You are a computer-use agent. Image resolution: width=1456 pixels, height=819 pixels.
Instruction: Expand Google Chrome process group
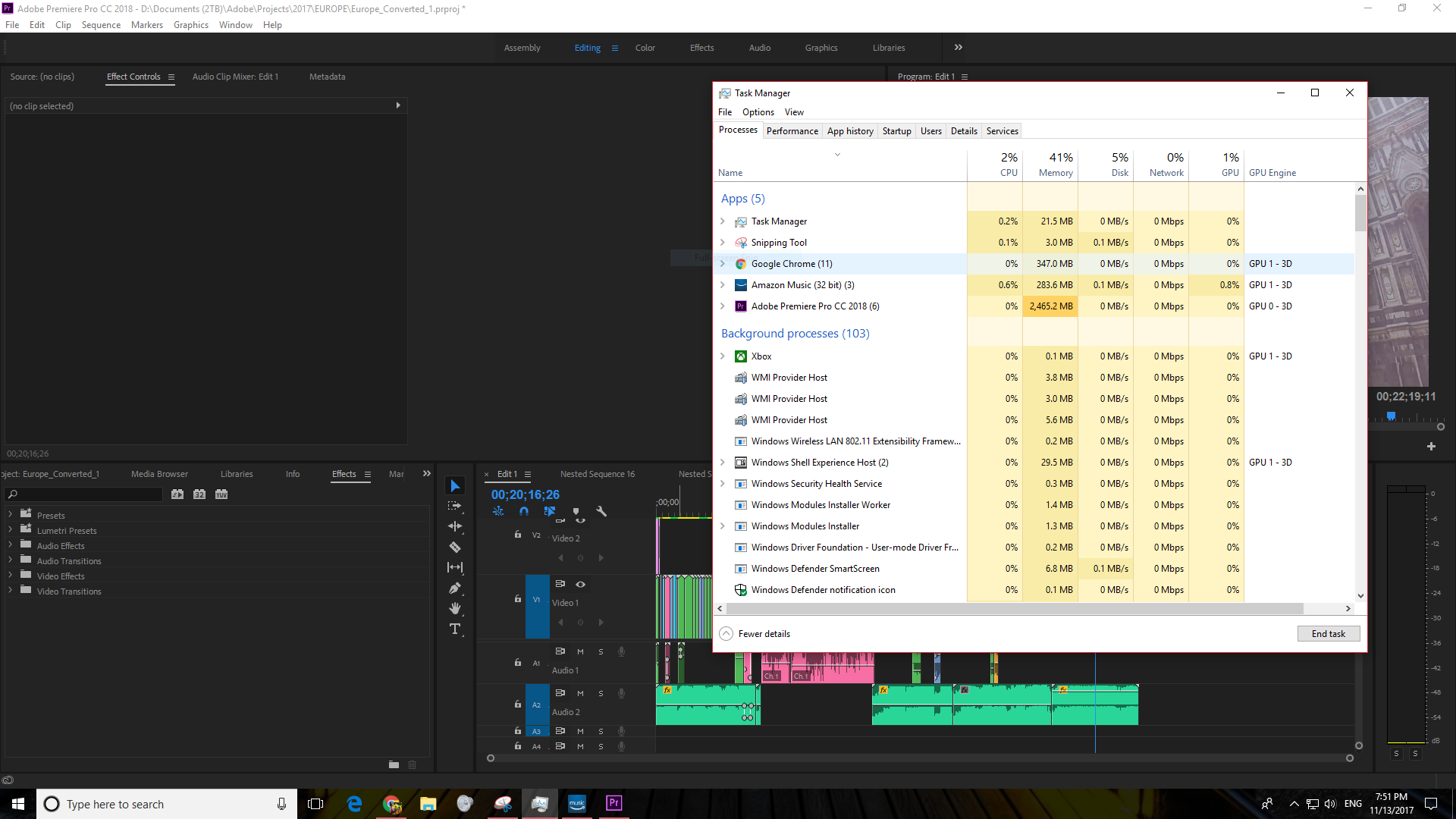tap(723, 264)
